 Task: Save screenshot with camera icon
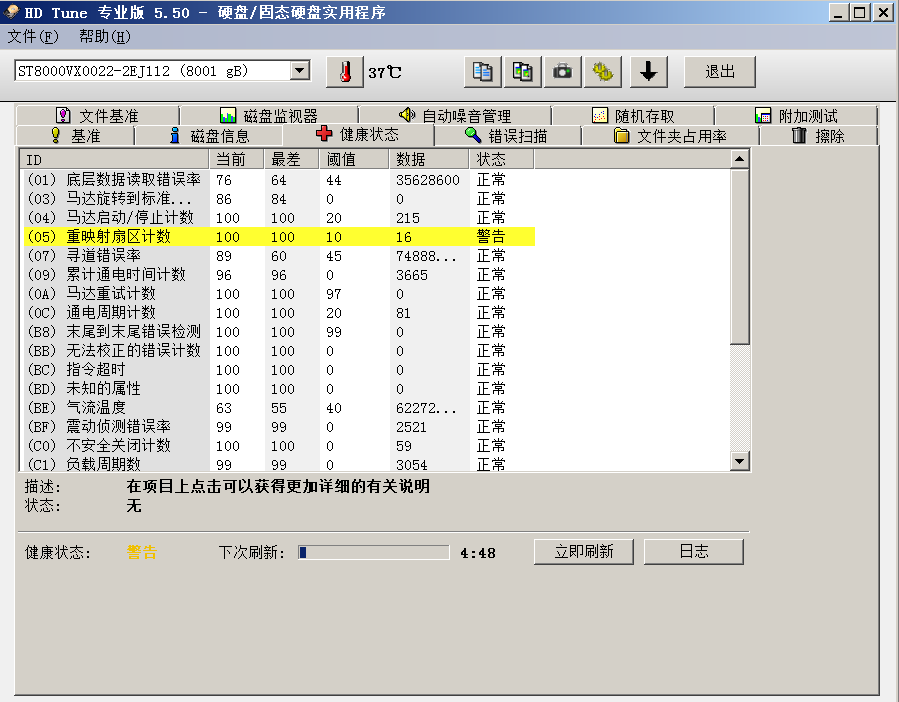tap(562, 72)
